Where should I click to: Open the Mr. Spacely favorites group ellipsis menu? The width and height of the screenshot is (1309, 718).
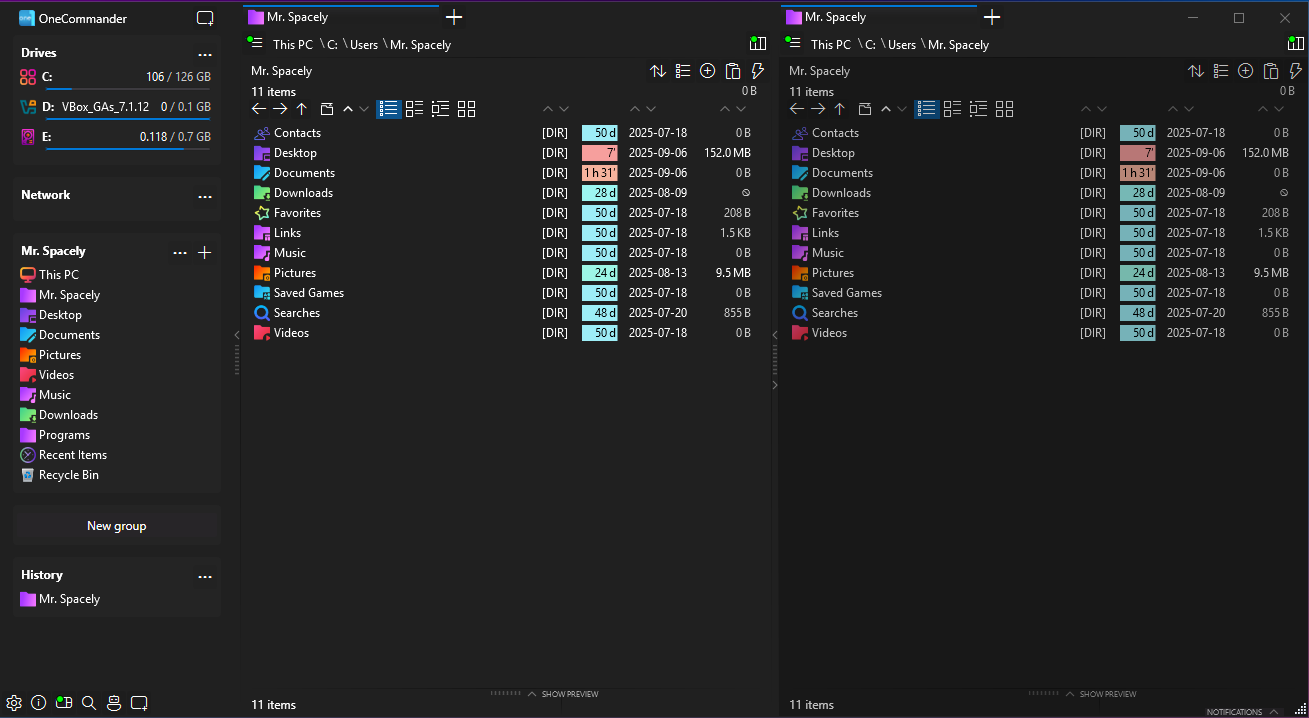point(180,253)
